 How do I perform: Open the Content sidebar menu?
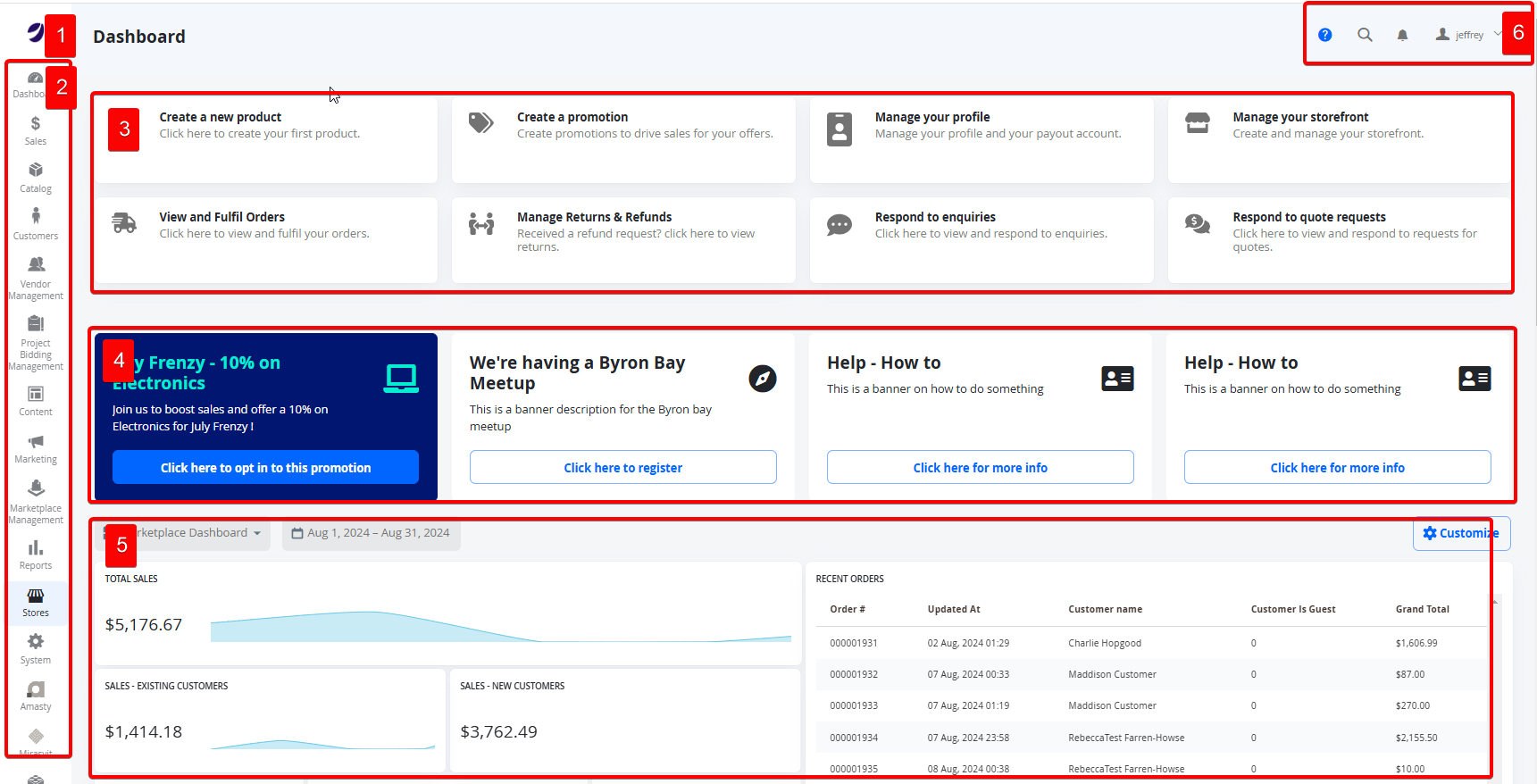pos(36,401)
